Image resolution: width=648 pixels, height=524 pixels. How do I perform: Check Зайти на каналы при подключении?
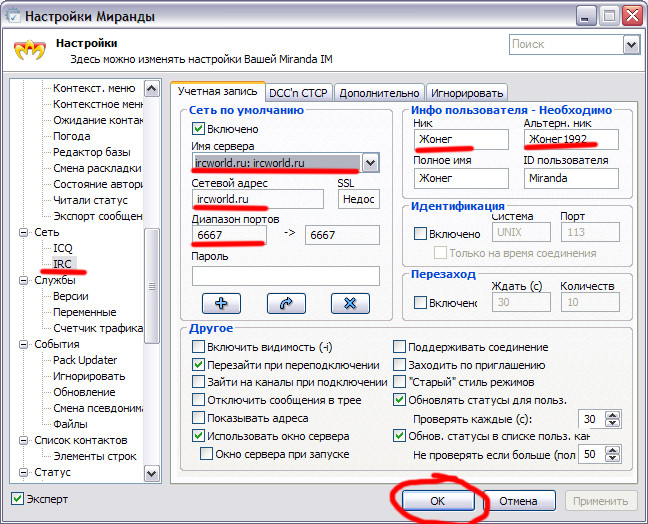198,382
